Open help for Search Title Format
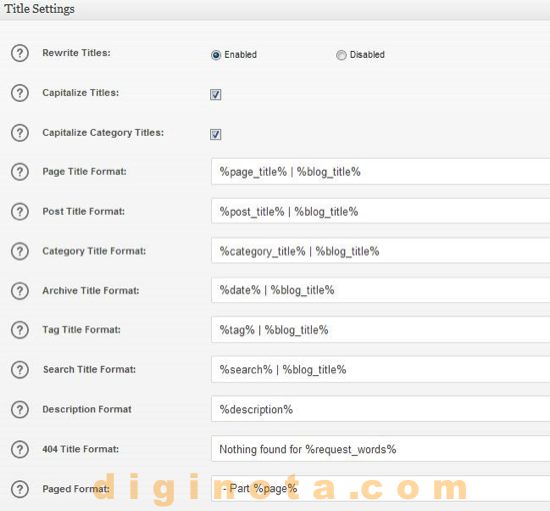The height and width of the screenshot is (511, 550). (x=20, y=370)
